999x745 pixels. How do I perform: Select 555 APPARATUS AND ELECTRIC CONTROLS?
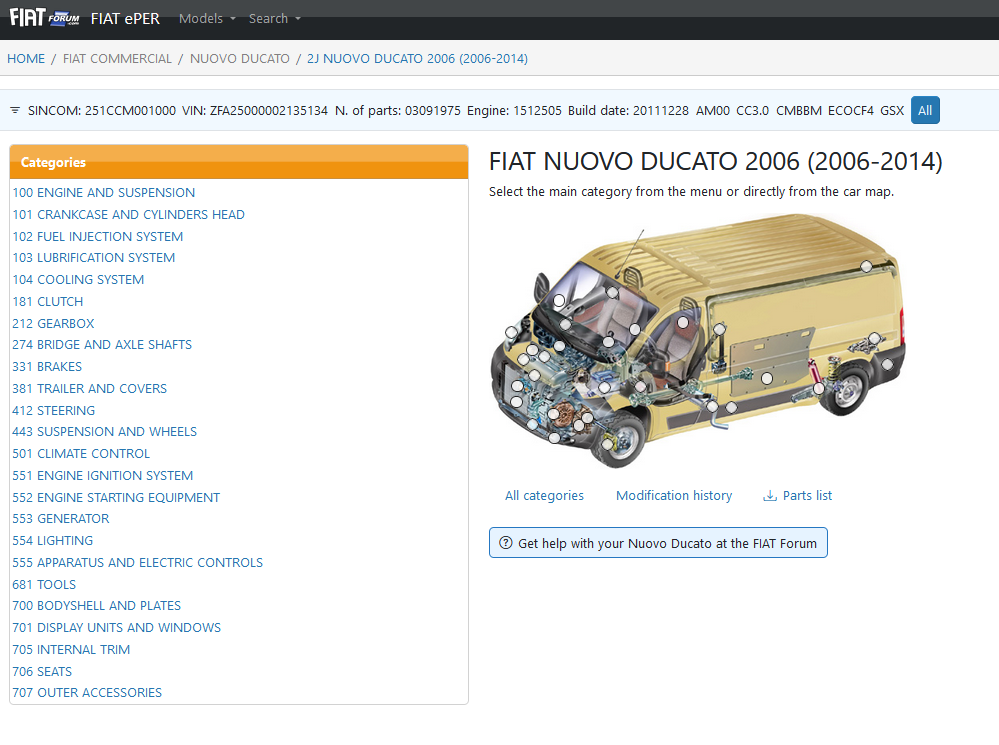(x=138, y=563)
